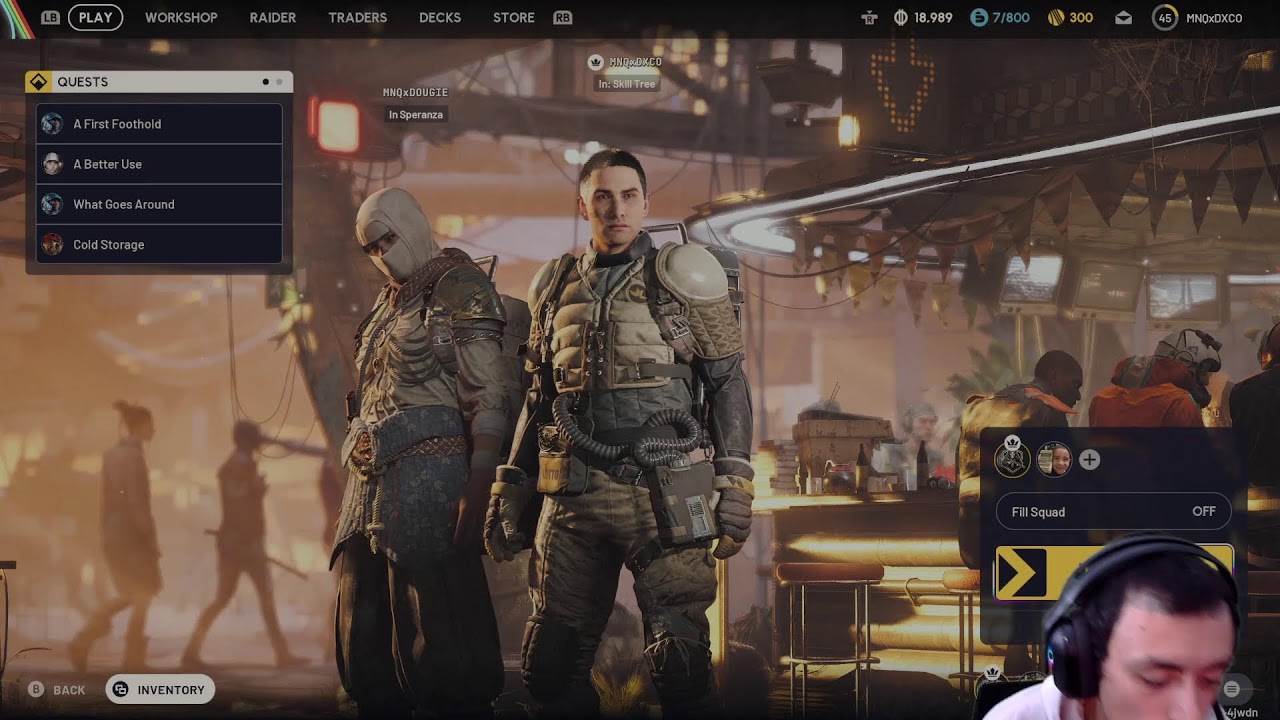Go BACK from the menu

pyautogui.click(x=69, y=690)
